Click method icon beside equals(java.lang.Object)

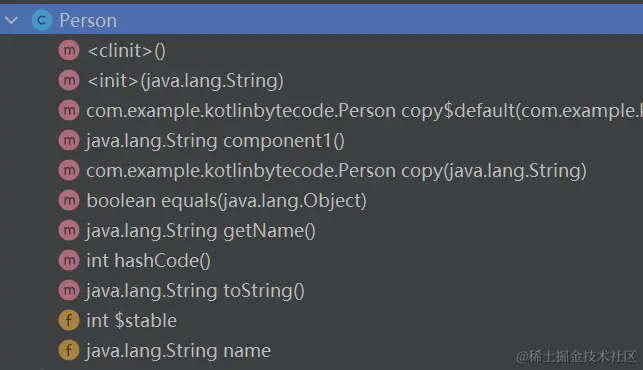point(69,201)
